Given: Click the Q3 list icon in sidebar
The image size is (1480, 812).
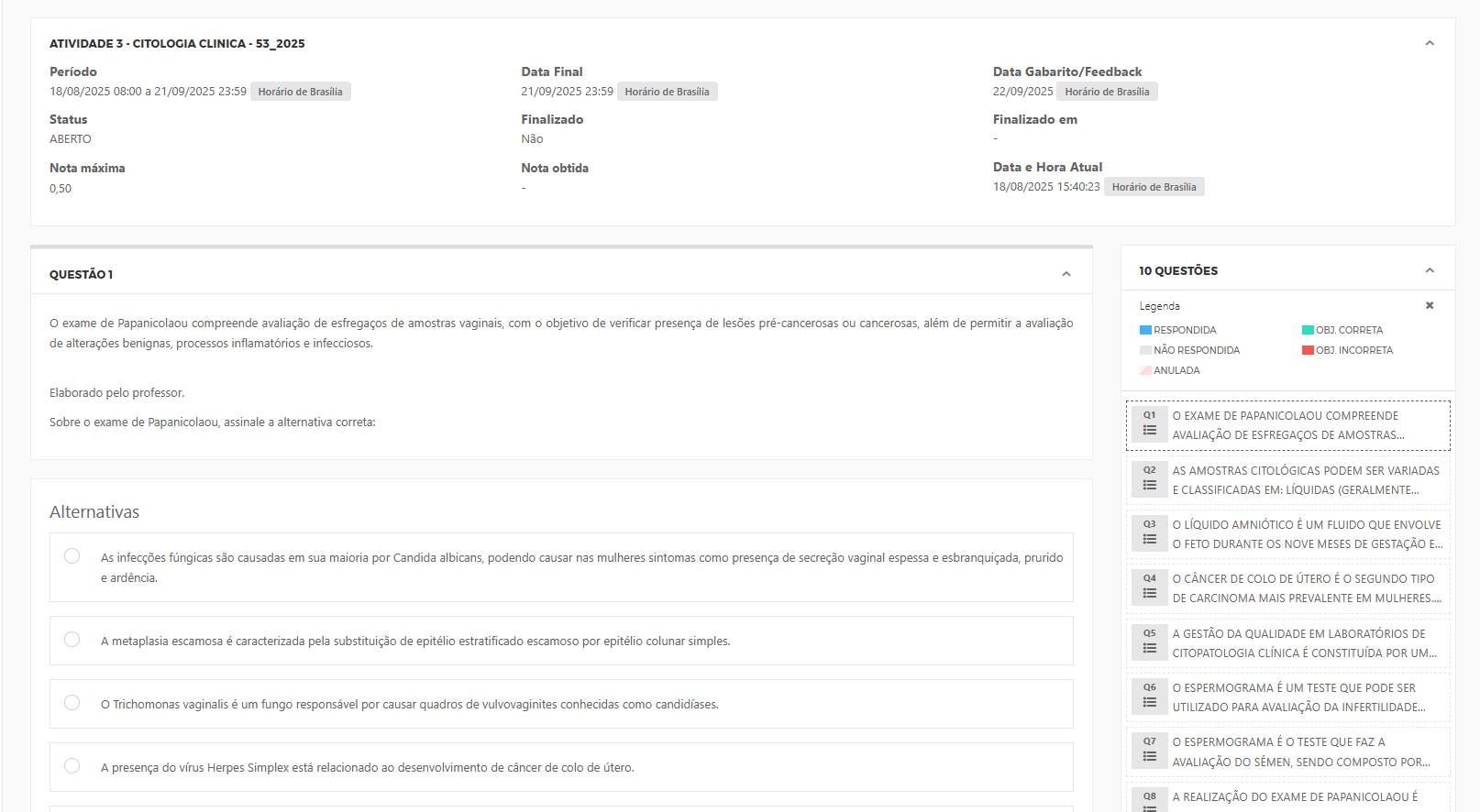Looking at the screenshot, I should tap(1149, 539).
